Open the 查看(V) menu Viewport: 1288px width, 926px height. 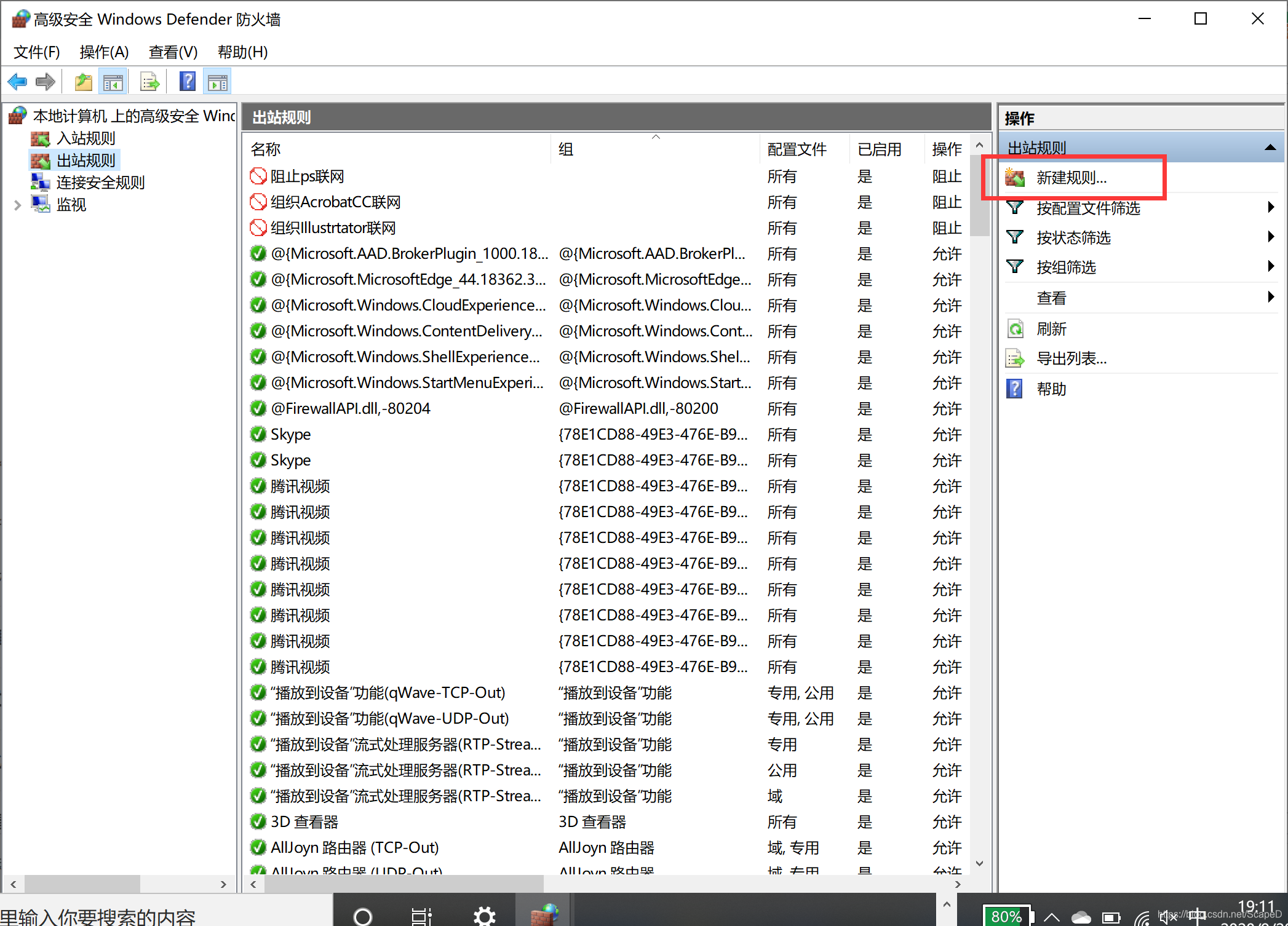coord(173,52)
